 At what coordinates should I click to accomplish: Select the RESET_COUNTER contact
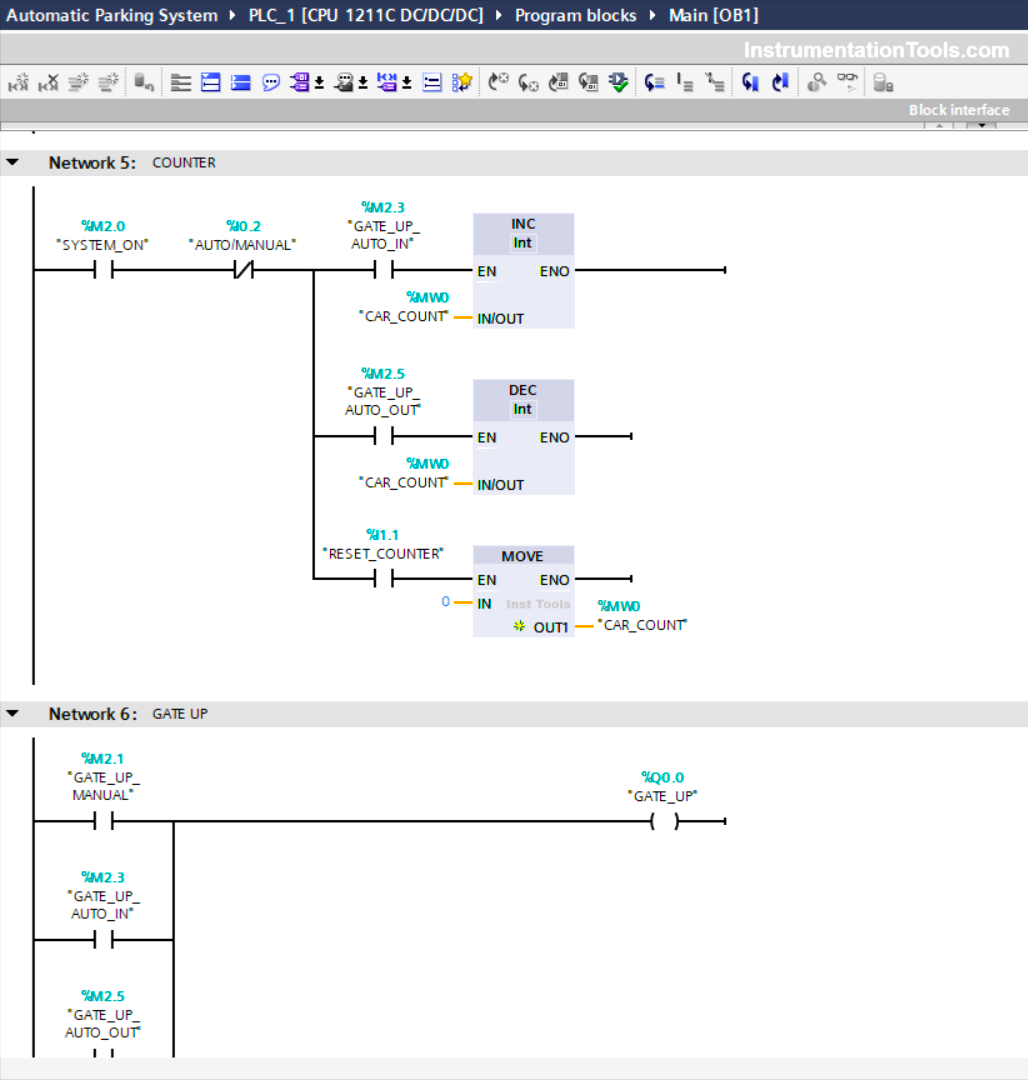click(x=384, y=579)
